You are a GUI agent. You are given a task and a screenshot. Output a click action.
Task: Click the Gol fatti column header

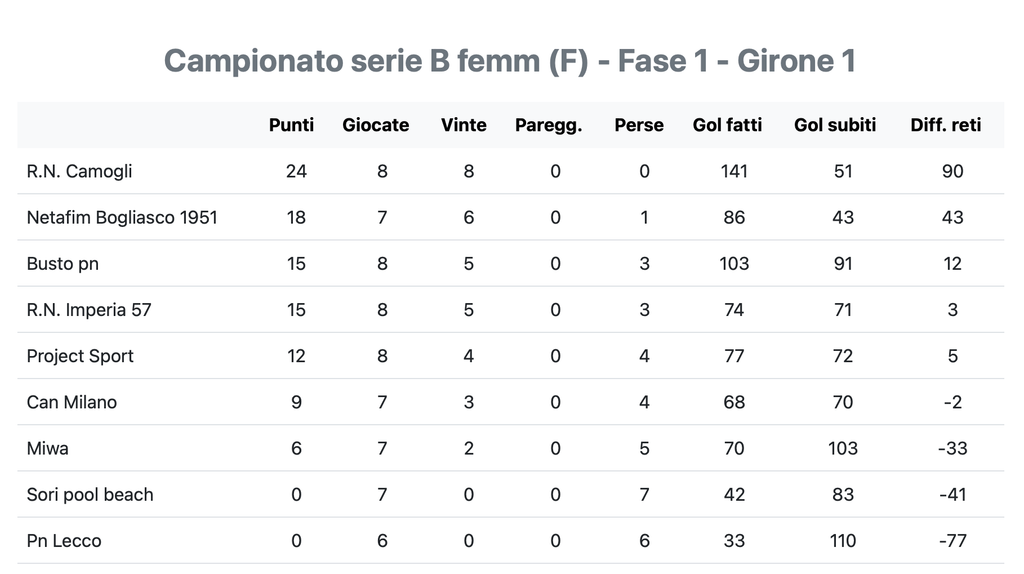[727, 125]
